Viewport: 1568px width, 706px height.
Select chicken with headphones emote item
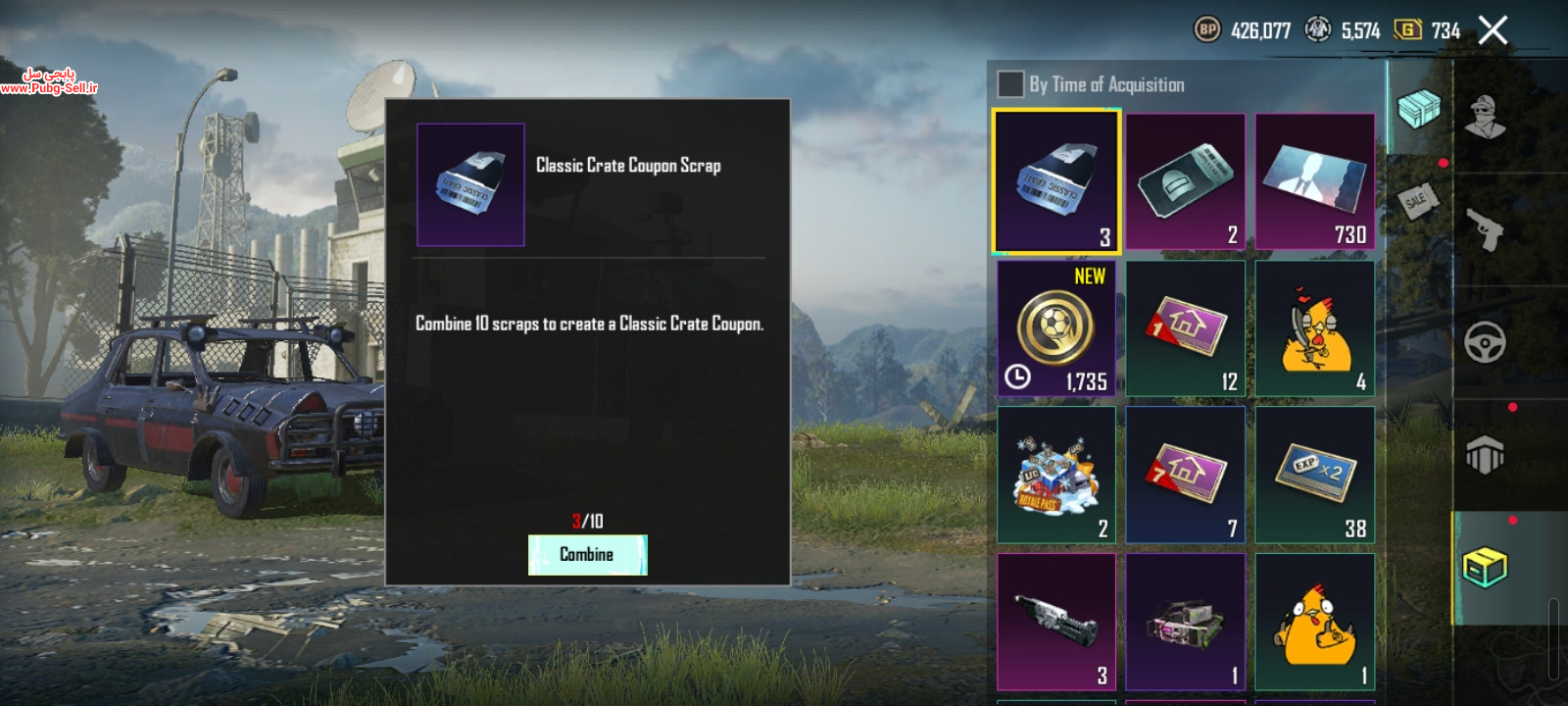[x=1315, y=328]
